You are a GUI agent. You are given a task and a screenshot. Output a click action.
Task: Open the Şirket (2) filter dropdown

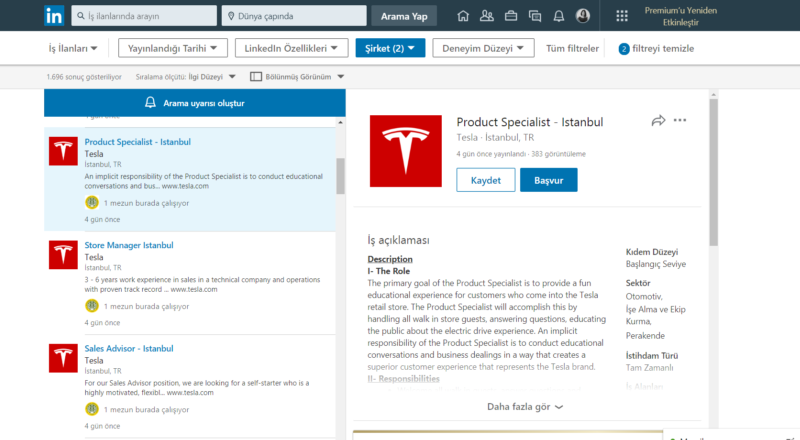coord(390,48)
